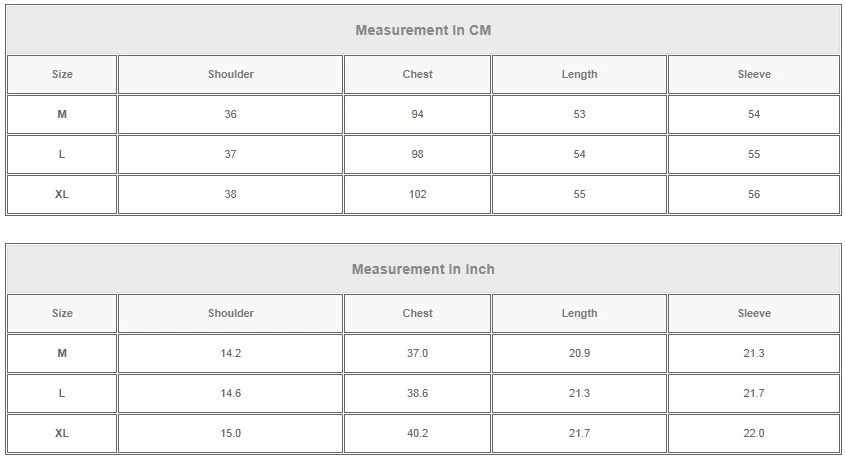Select the 56 sleeve value for XL

[754, 194]
